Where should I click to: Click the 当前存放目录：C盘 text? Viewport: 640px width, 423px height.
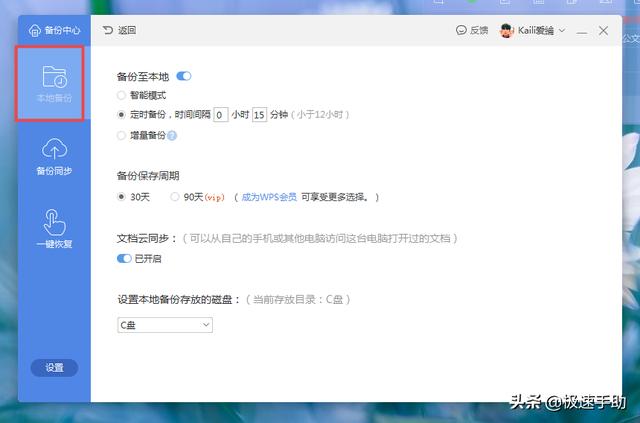tap(298, 300)
